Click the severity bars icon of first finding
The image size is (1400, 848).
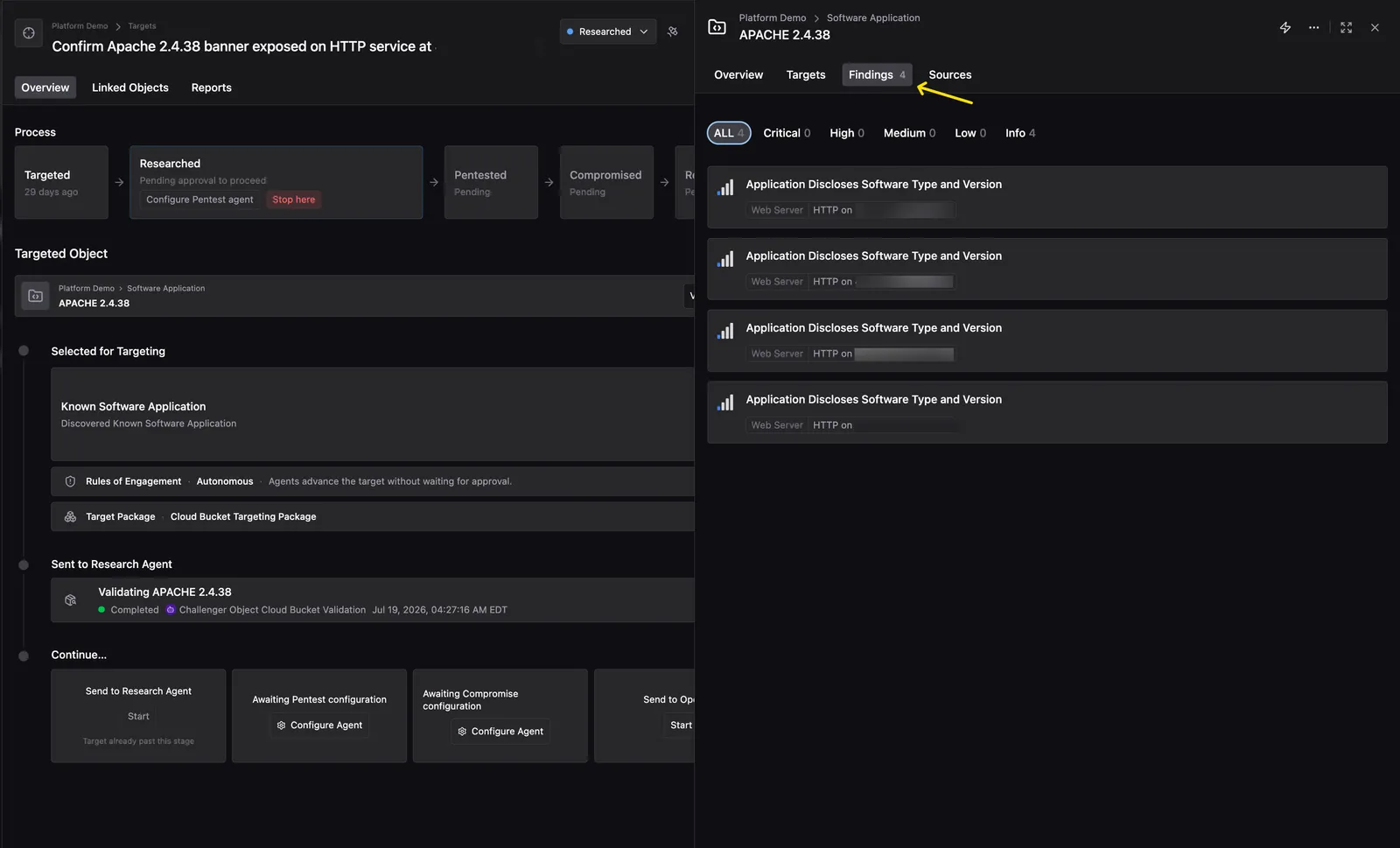click(x=725, y=188)
